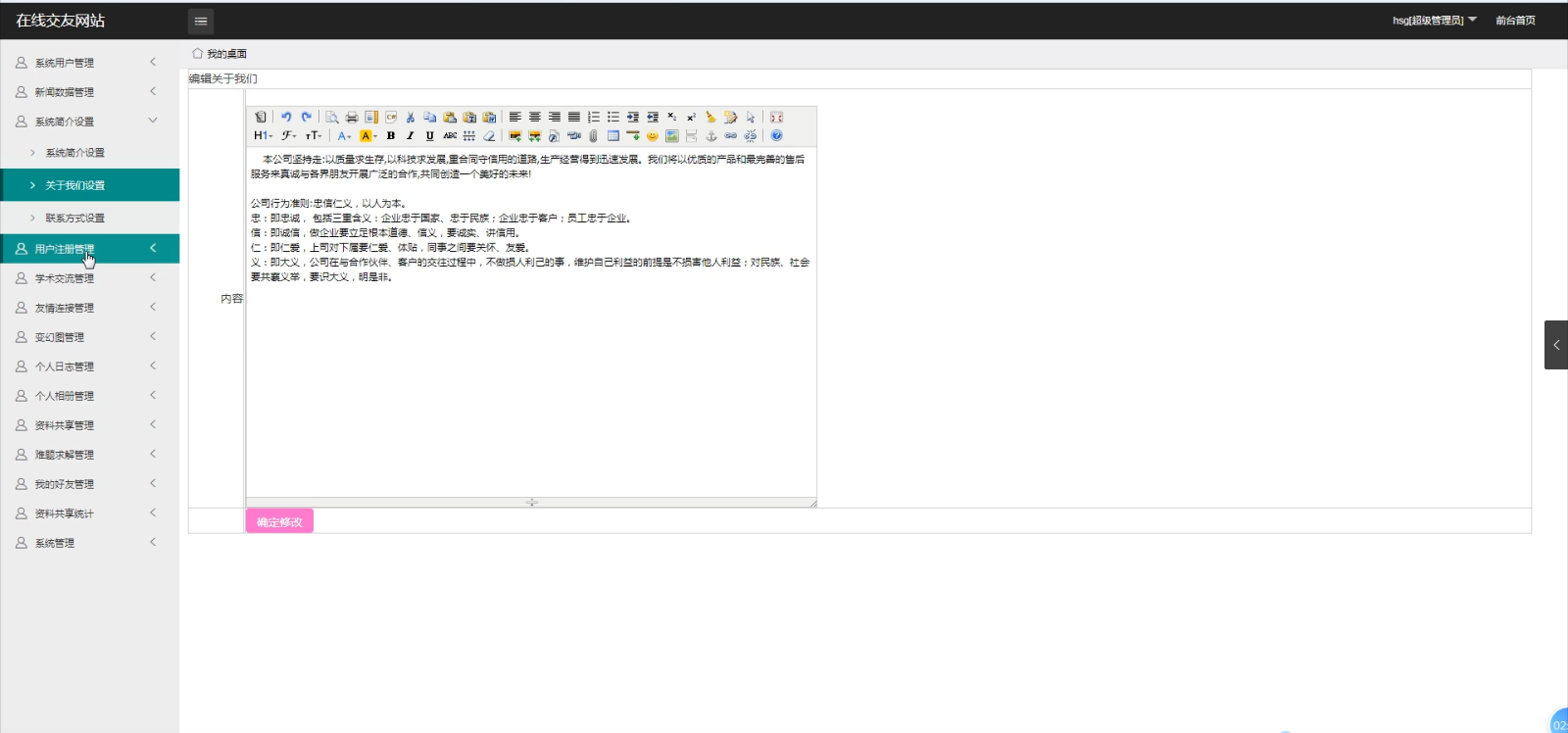The width and height of the screenshot is (1568, 733).
Task: Click the scissors cut icon
Action: 411,117
